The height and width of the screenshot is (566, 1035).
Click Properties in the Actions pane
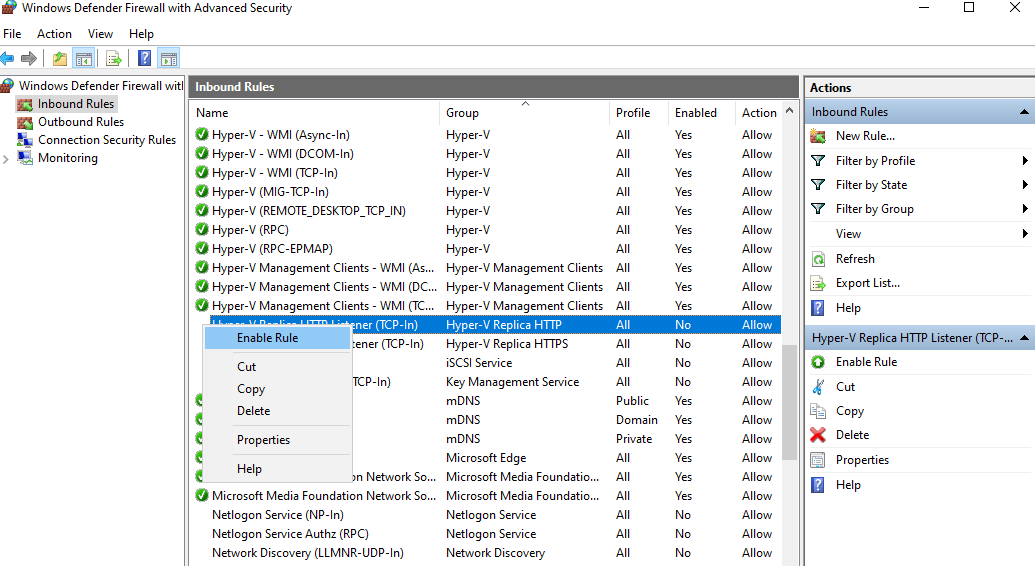862,460
